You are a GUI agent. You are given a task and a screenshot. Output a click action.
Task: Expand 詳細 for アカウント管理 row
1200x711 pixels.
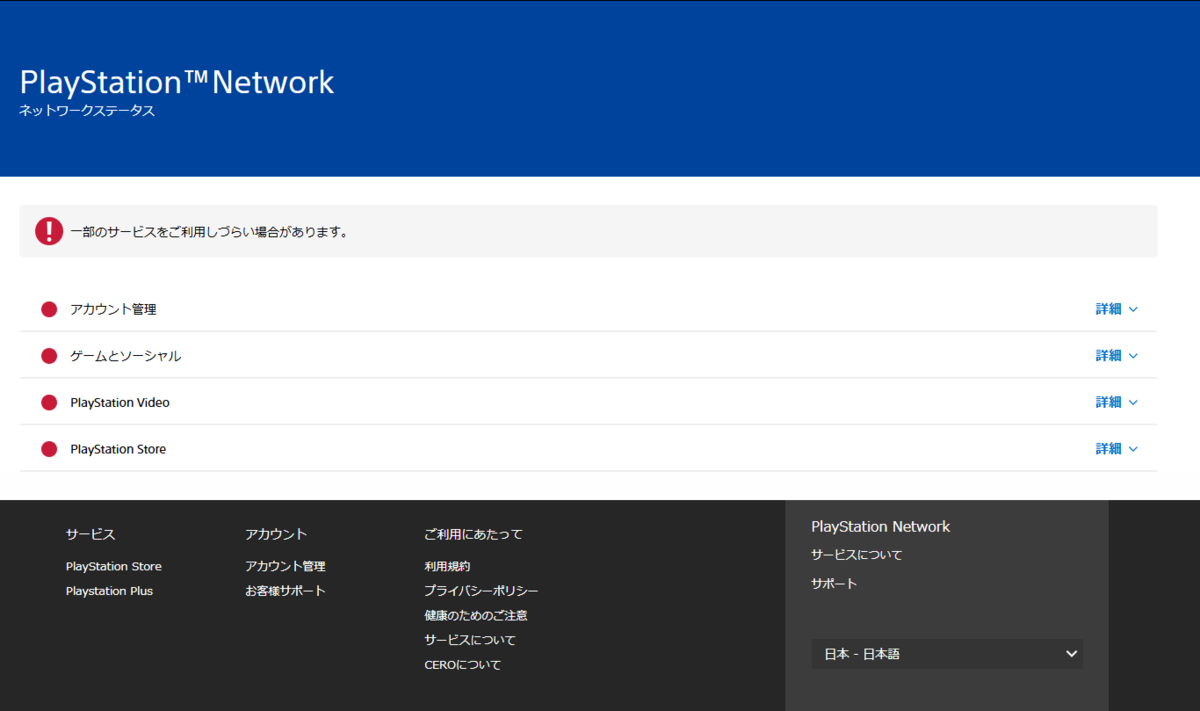click(1117, 309)
